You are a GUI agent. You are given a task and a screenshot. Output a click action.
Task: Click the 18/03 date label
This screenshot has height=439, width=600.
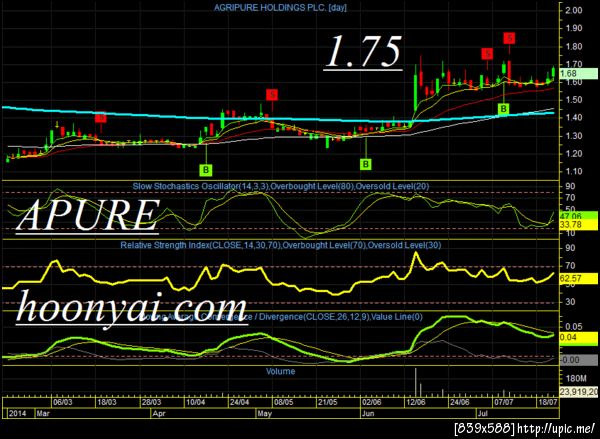pyautogui.click(x=107, y=402)
